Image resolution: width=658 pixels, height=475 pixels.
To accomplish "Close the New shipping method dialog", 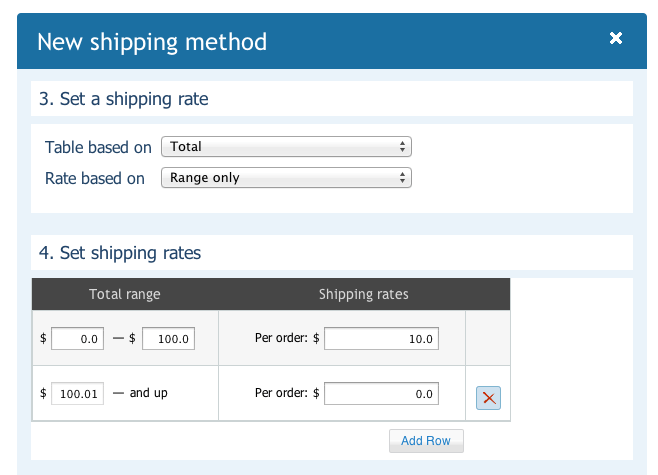I will (616, 38).
